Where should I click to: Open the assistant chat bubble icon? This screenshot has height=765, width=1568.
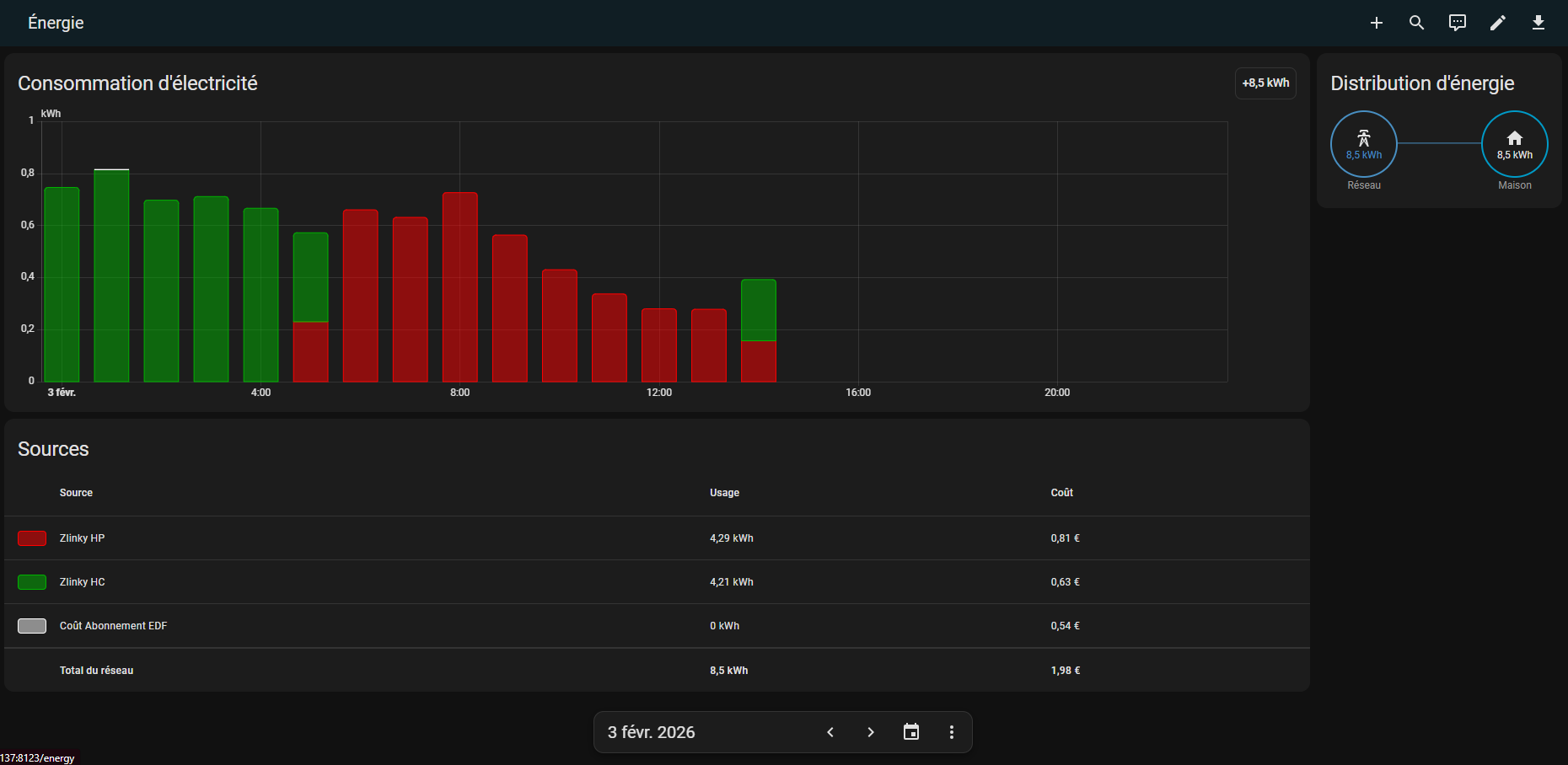[x=1458, y=23]
